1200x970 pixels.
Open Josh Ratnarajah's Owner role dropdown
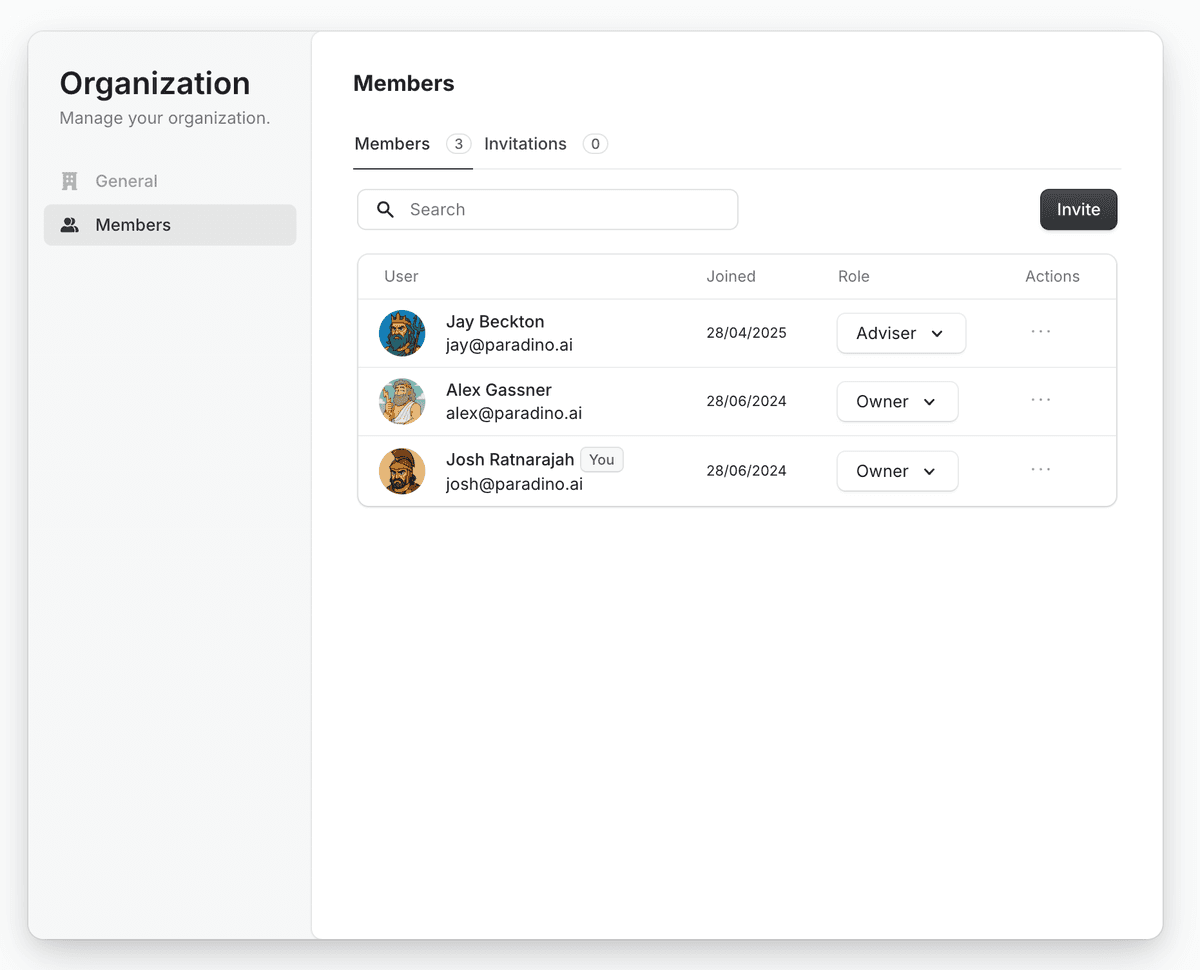[x=897, y=471]
